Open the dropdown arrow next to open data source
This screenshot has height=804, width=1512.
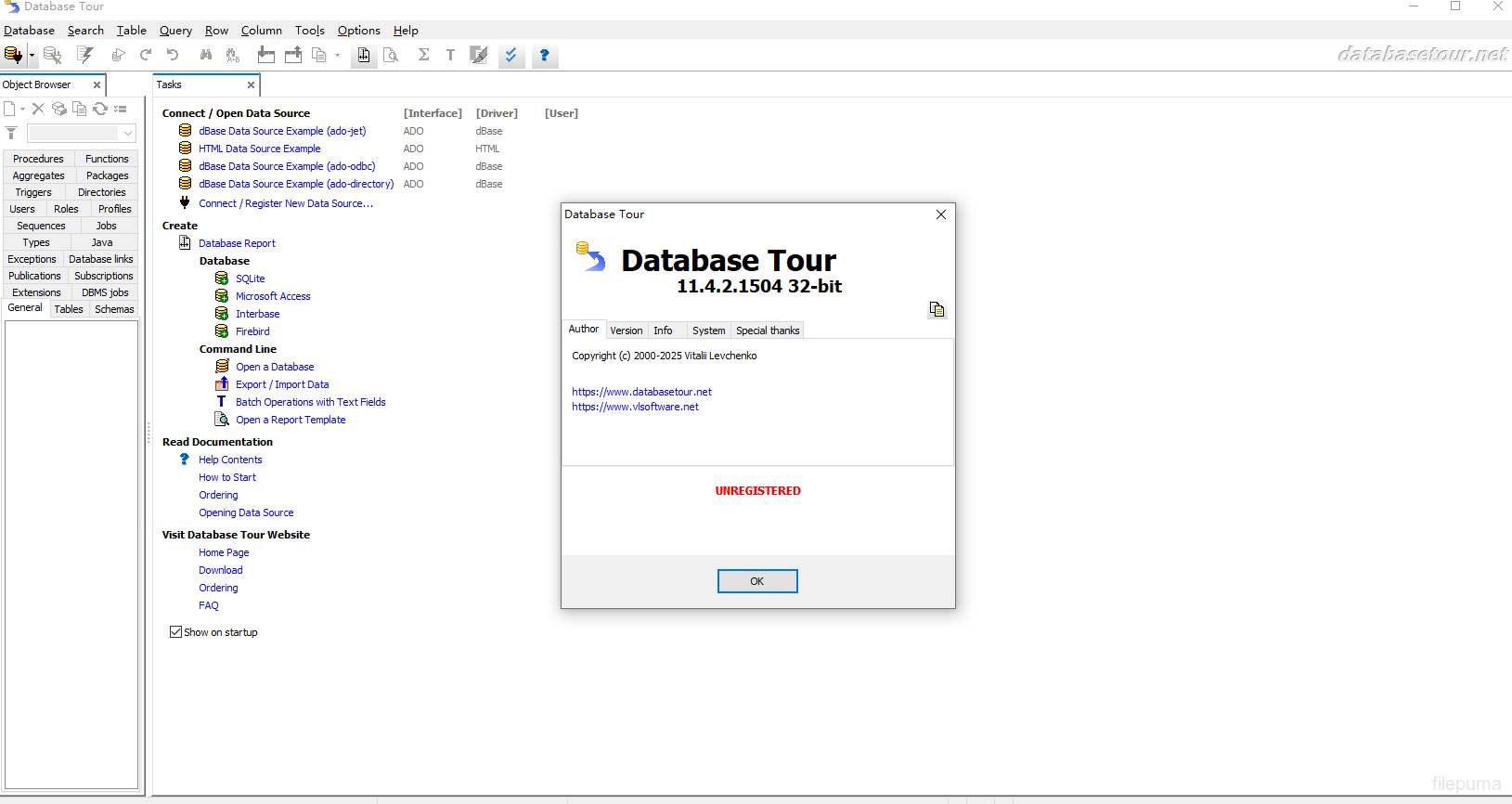[x=32, y=56]
